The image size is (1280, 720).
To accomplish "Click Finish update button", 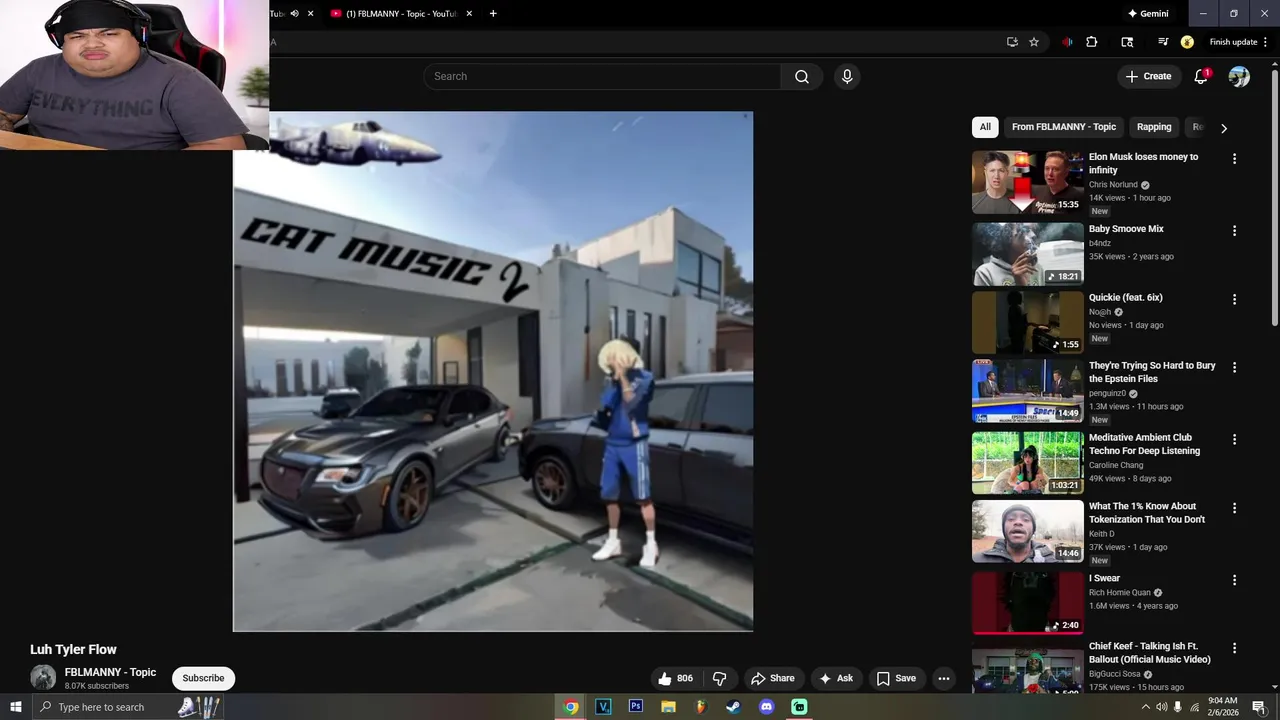I will [1233, 42].
